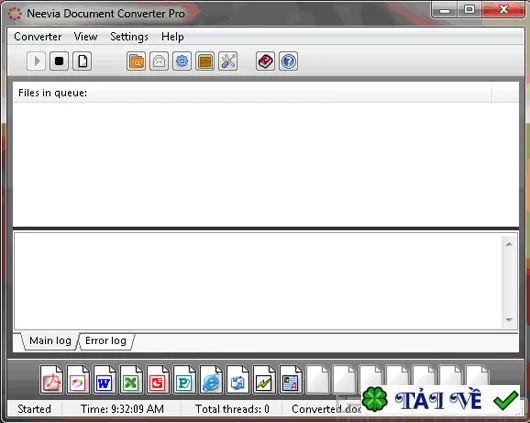
Task: Select the blue arrows document icon
Action: click(238, 379)
